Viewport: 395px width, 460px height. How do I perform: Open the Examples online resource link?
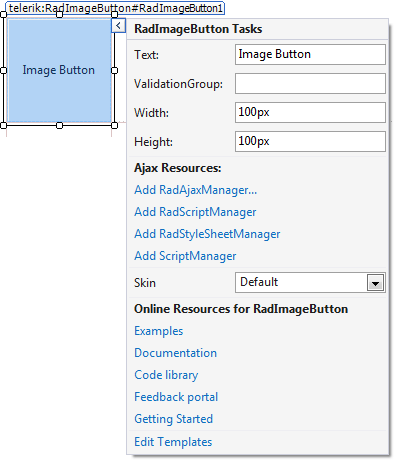coord(159,331)
